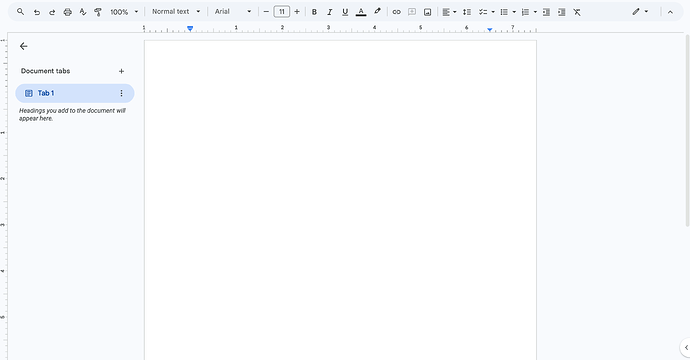Insert a numbered list

(525, 12)
